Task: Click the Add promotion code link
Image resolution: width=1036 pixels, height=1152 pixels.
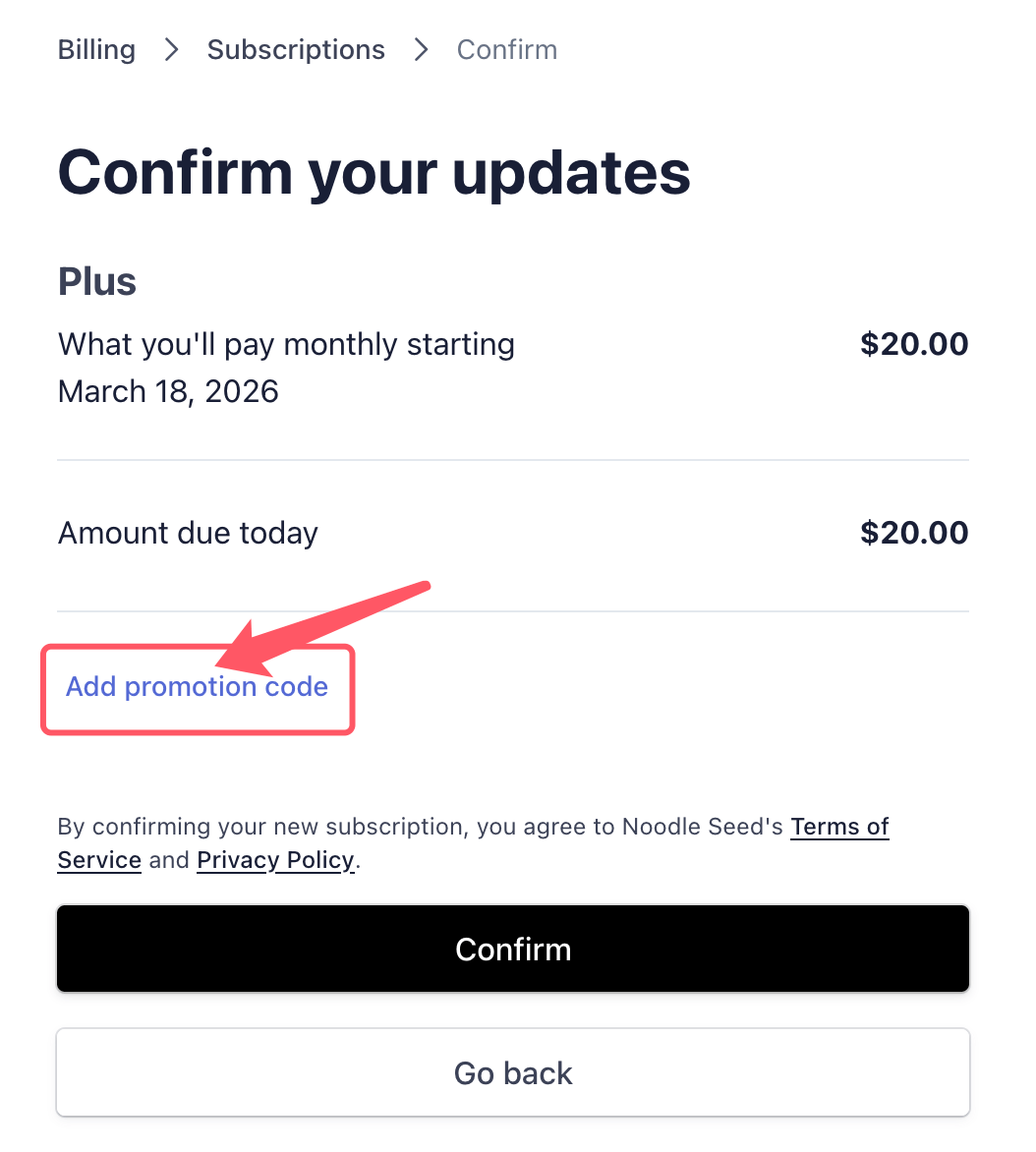Action: coord(197,687)
